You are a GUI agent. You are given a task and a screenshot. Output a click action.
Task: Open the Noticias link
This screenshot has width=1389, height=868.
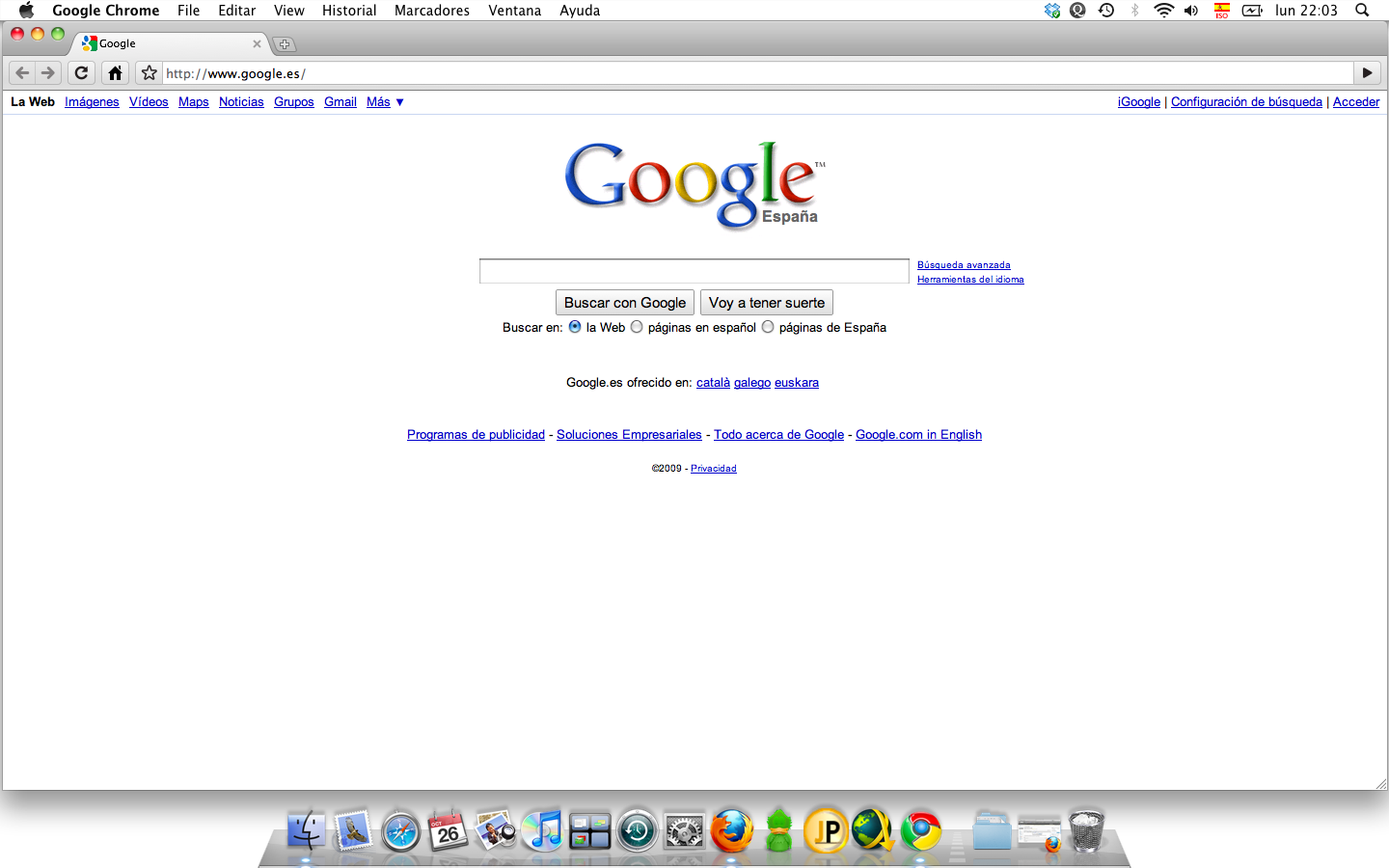point(241,102)
